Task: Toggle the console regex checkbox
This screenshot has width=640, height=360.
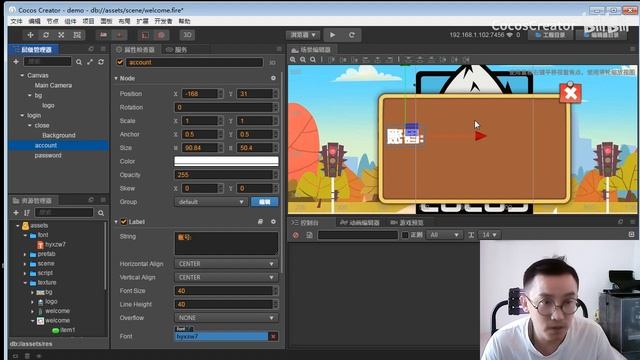Action: point(405,235)
